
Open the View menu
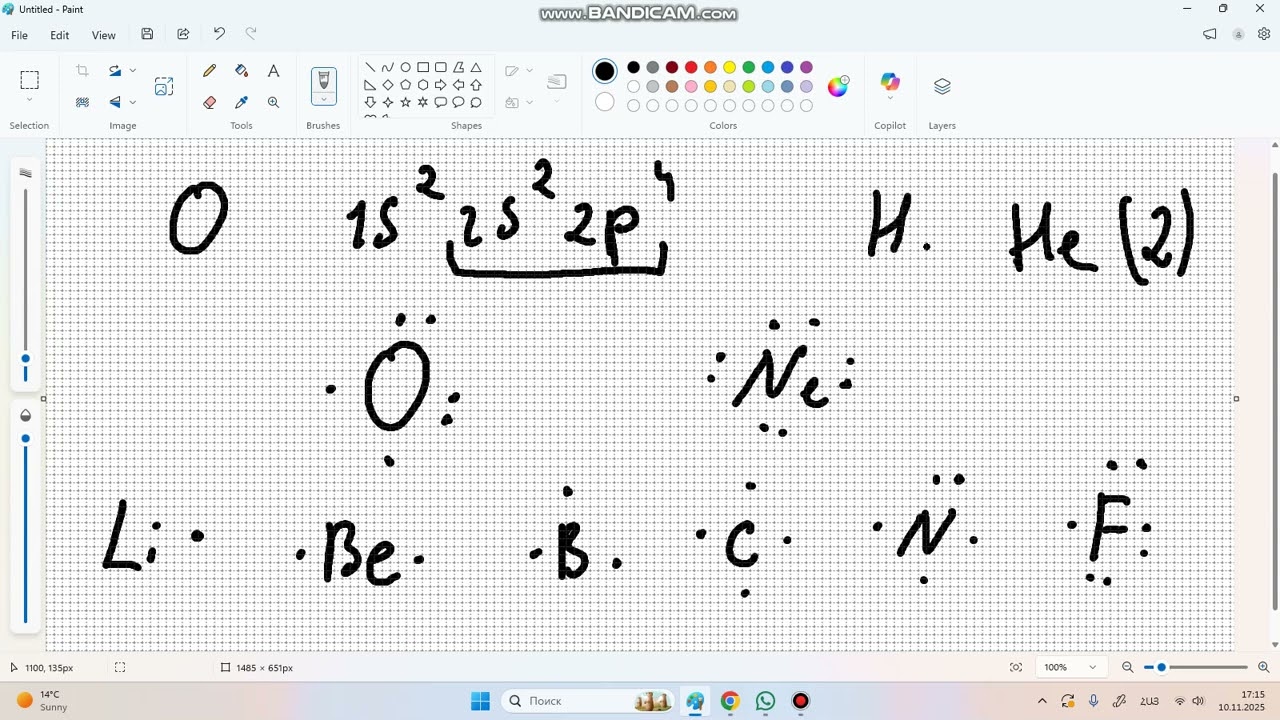pyautogui.click(x=104, y=35)
